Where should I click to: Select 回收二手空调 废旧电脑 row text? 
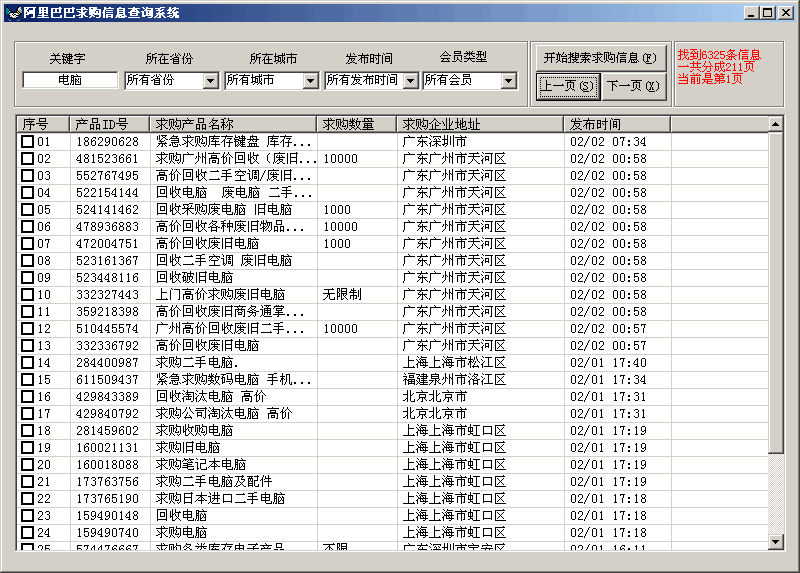[223, 261]
